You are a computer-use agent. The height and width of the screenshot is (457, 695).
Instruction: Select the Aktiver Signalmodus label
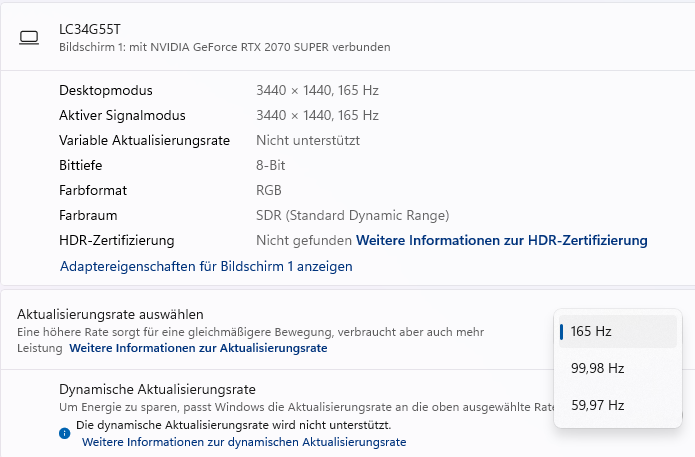tap(122, 115)
